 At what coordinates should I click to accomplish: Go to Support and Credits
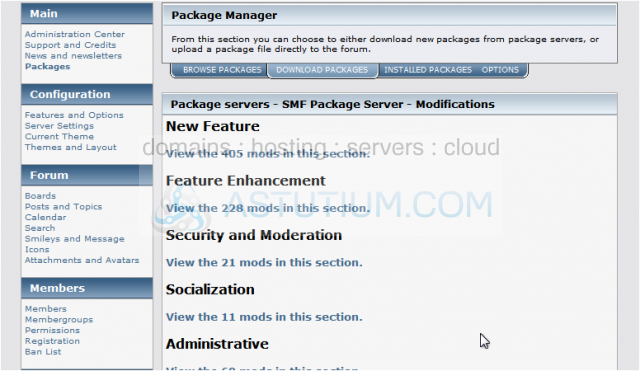[x=70, y=45]
